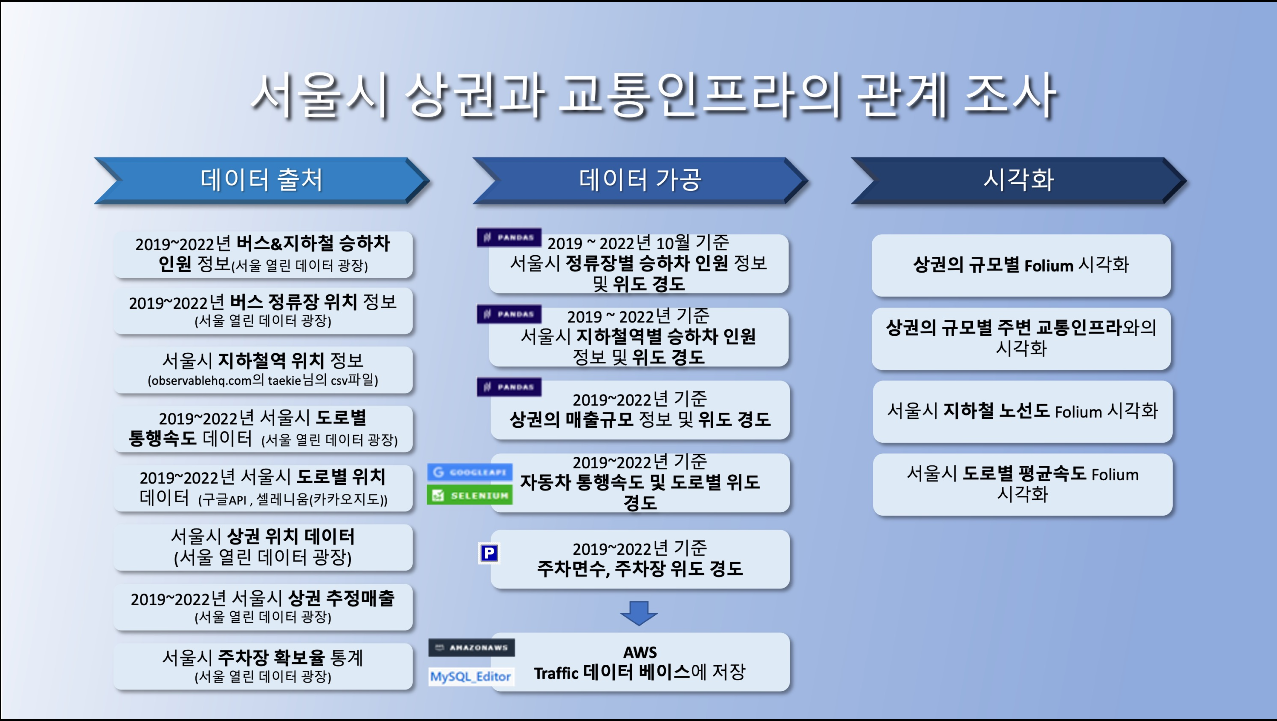1277x721 pixels.
Task: Select the 자동차 통행속도 및 도로별 위도 경도 box
Action: [639, 484]
